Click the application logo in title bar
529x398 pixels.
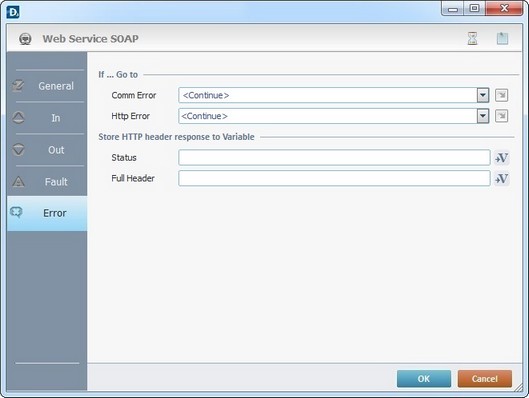13,12
